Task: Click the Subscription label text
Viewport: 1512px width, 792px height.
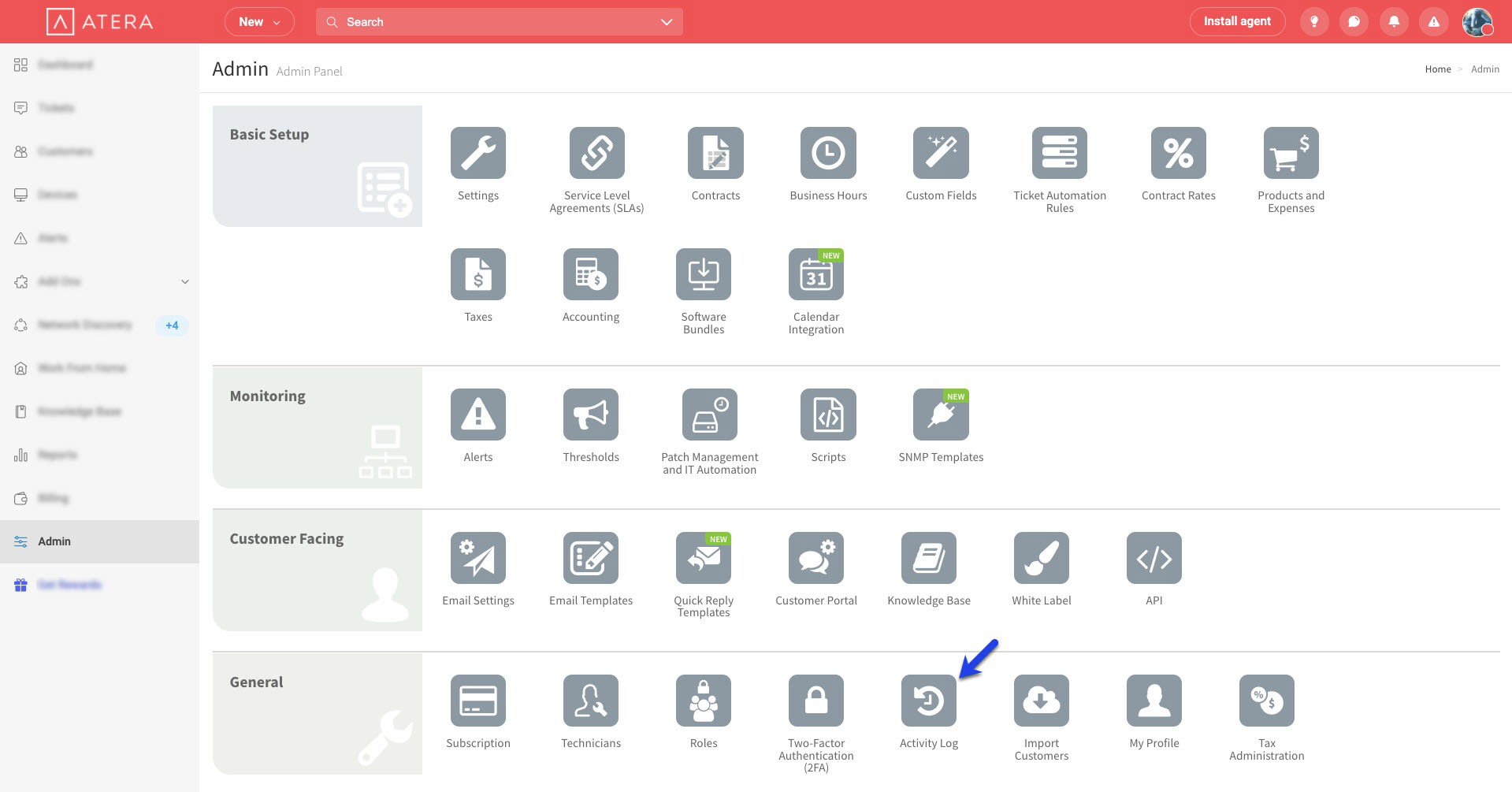Action: (478, 743)
